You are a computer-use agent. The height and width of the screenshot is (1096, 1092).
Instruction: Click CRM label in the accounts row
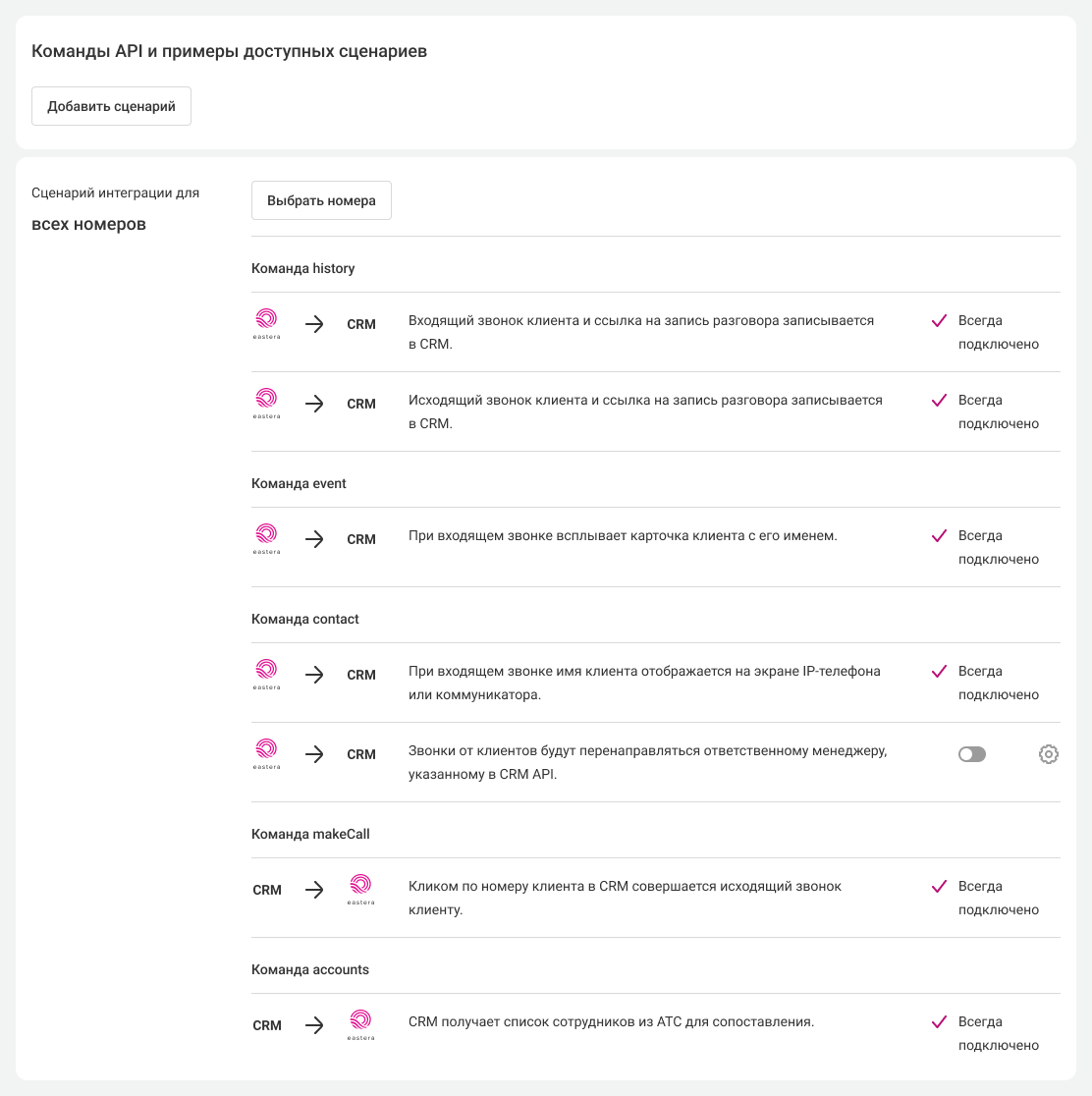coord(267,1025)
